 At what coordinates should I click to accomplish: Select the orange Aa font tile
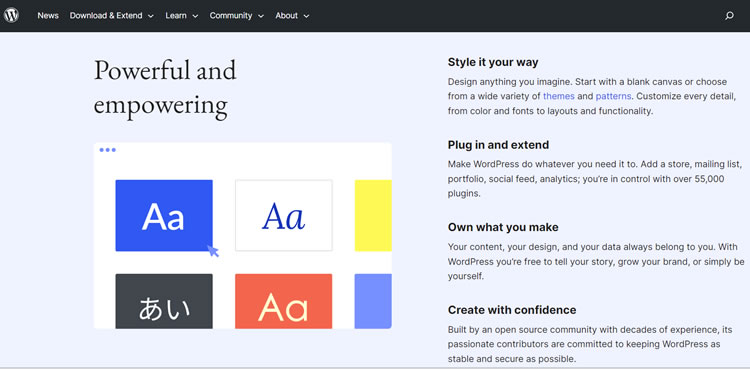point(284,301)
